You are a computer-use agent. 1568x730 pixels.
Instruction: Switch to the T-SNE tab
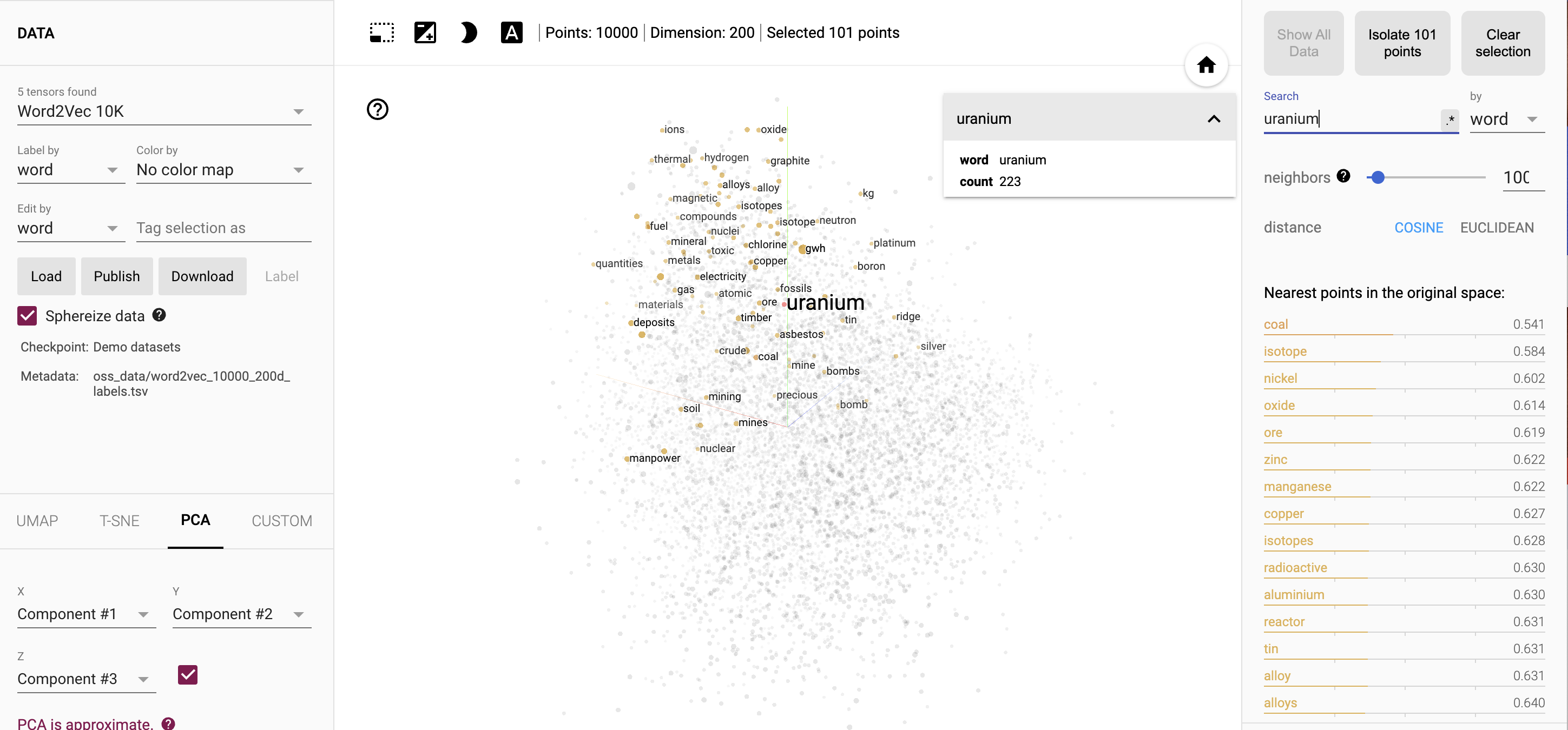click(x=119, y=520)
